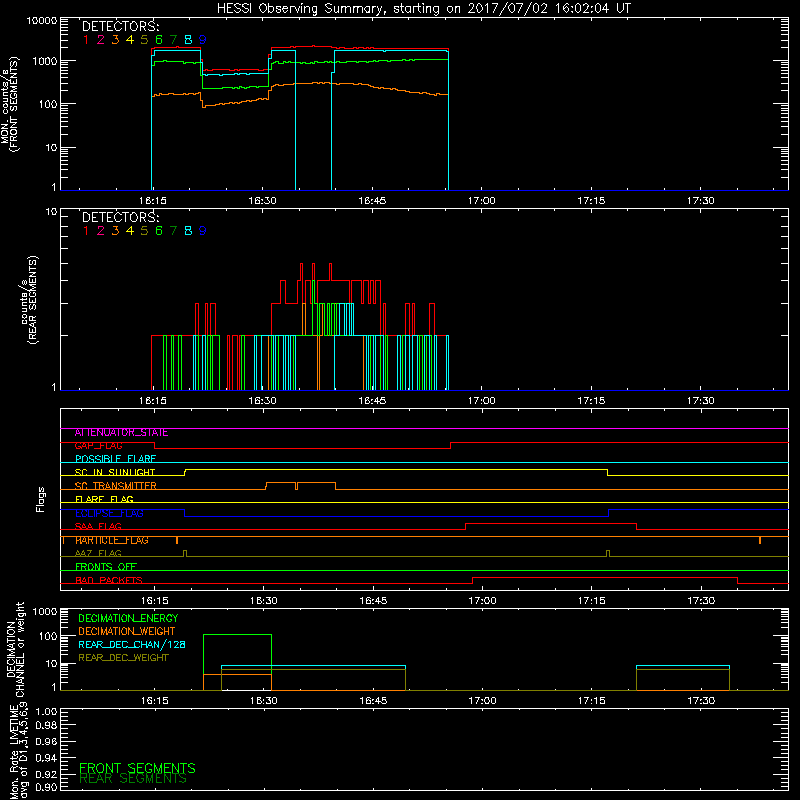Select the BAD_PACKETS flag label
The height and width of the screenshot is (800, 800).
point(109,580)
